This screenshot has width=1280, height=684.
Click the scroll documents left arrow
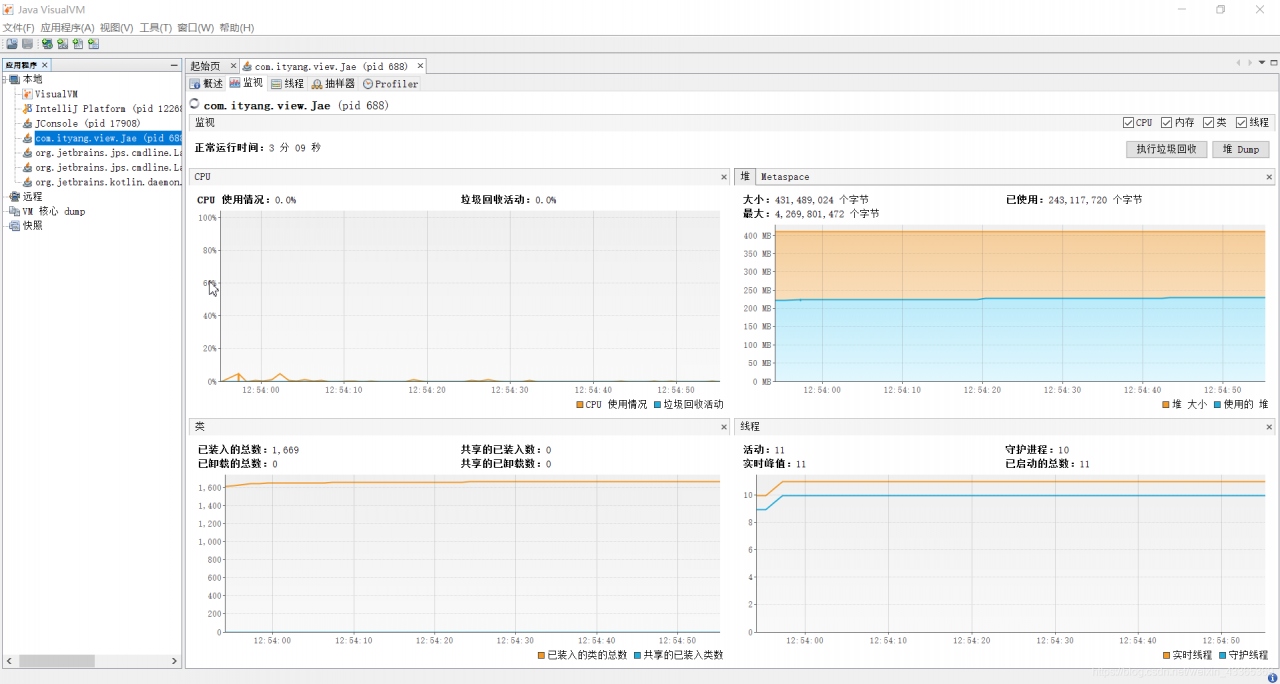coord(1238,63)
